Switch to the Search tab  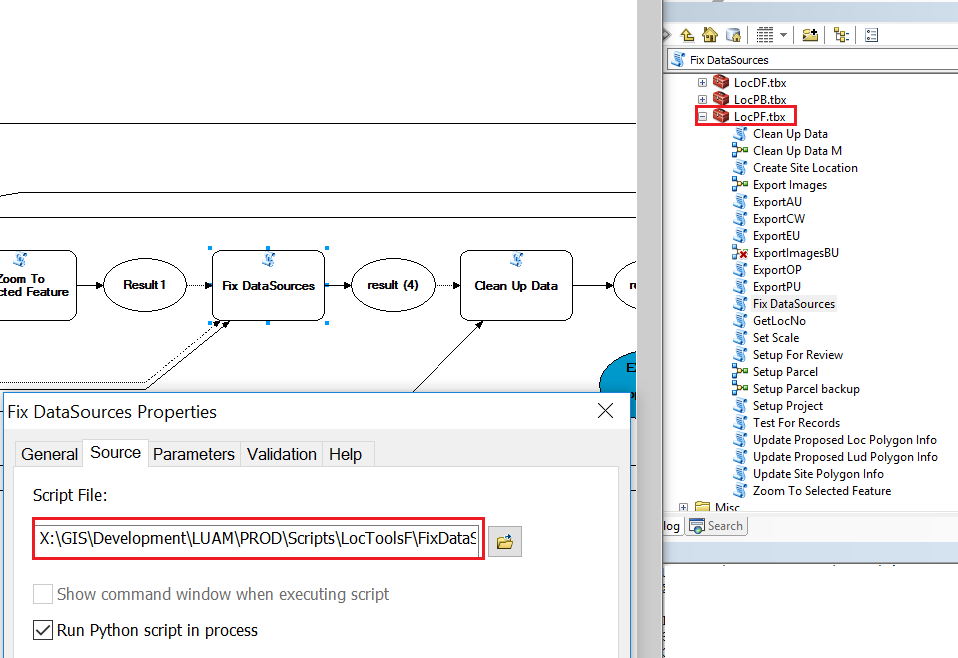[x=716, y=526]
